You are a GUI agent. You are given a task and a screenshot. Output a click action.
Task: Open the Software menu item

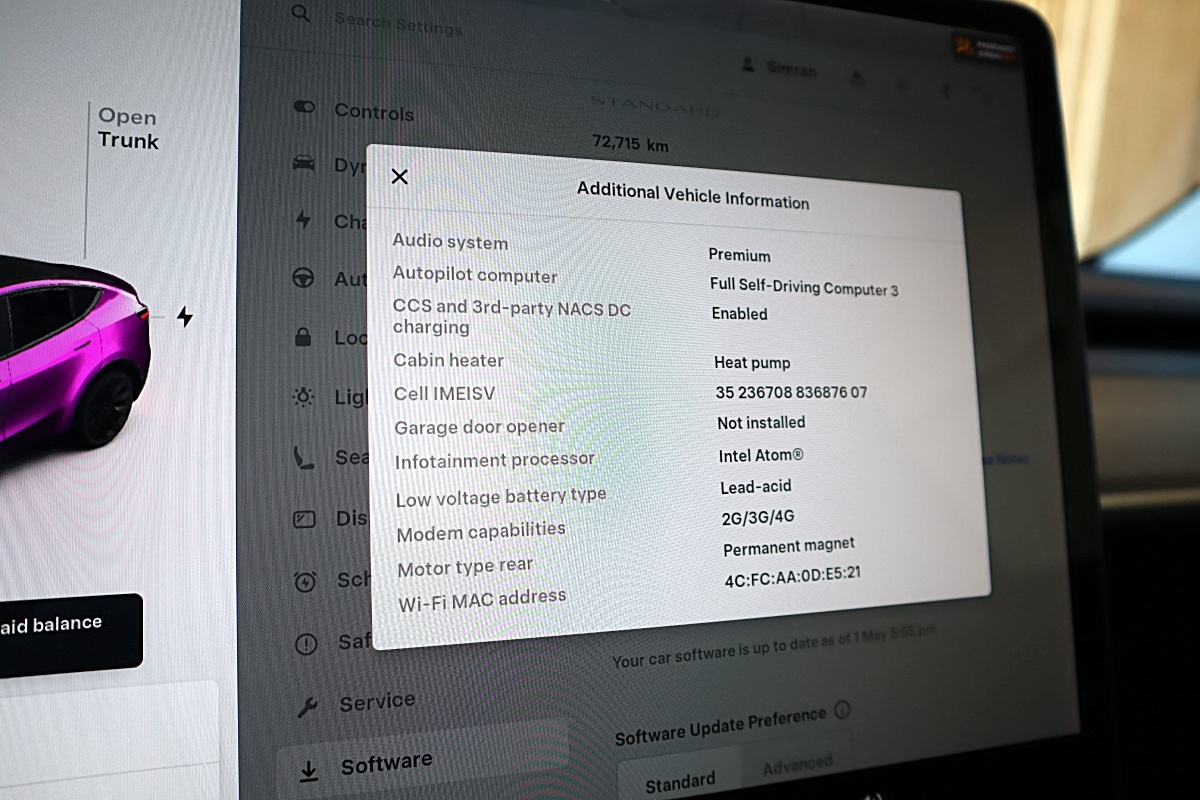pos(386,765)
